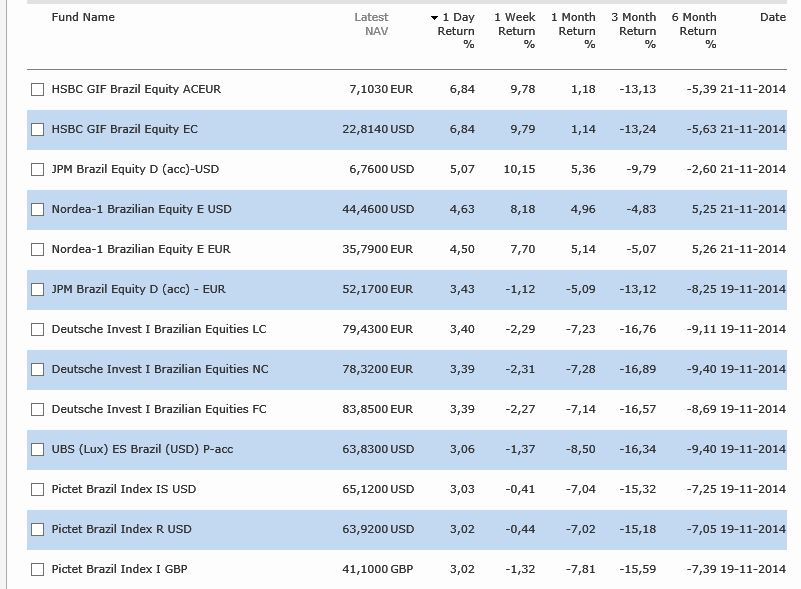The width and height of the screenshot is (801, 589).
Task: Open Deutsche Invest I Brazilian Equities FC
Action: point(159,409)
